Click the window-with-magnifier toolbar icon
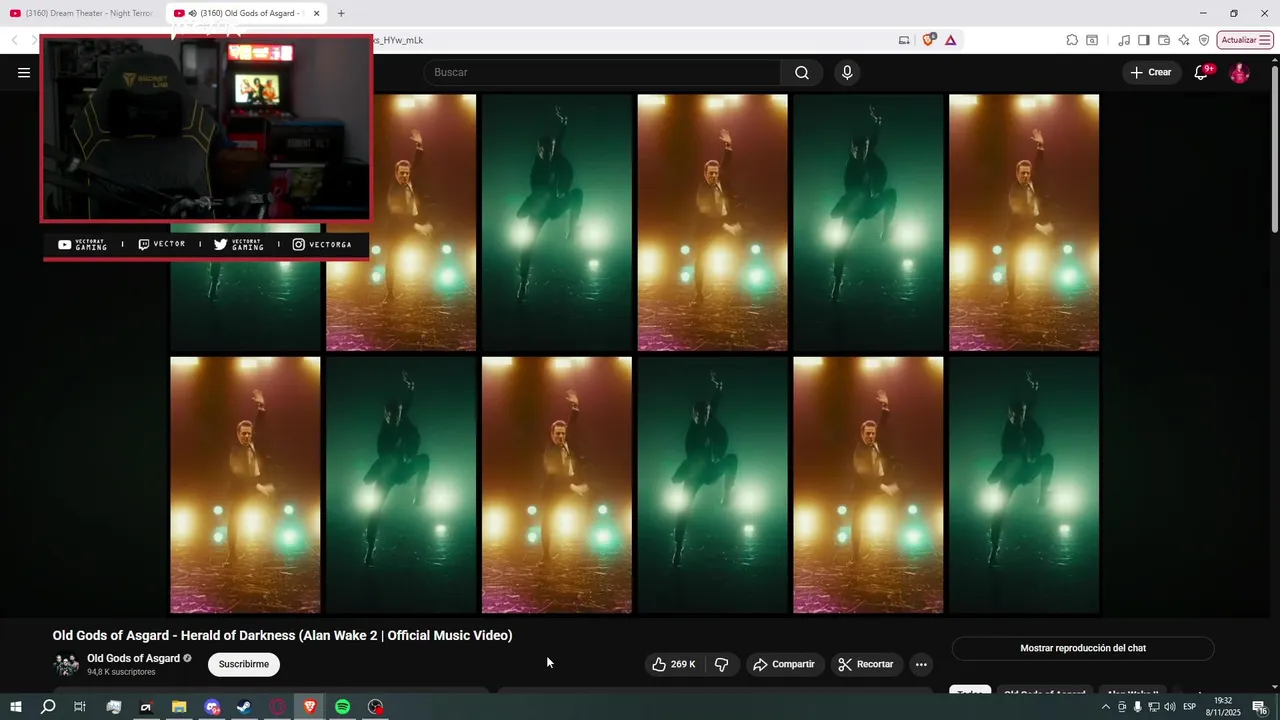 click(x=1092, y=40)
